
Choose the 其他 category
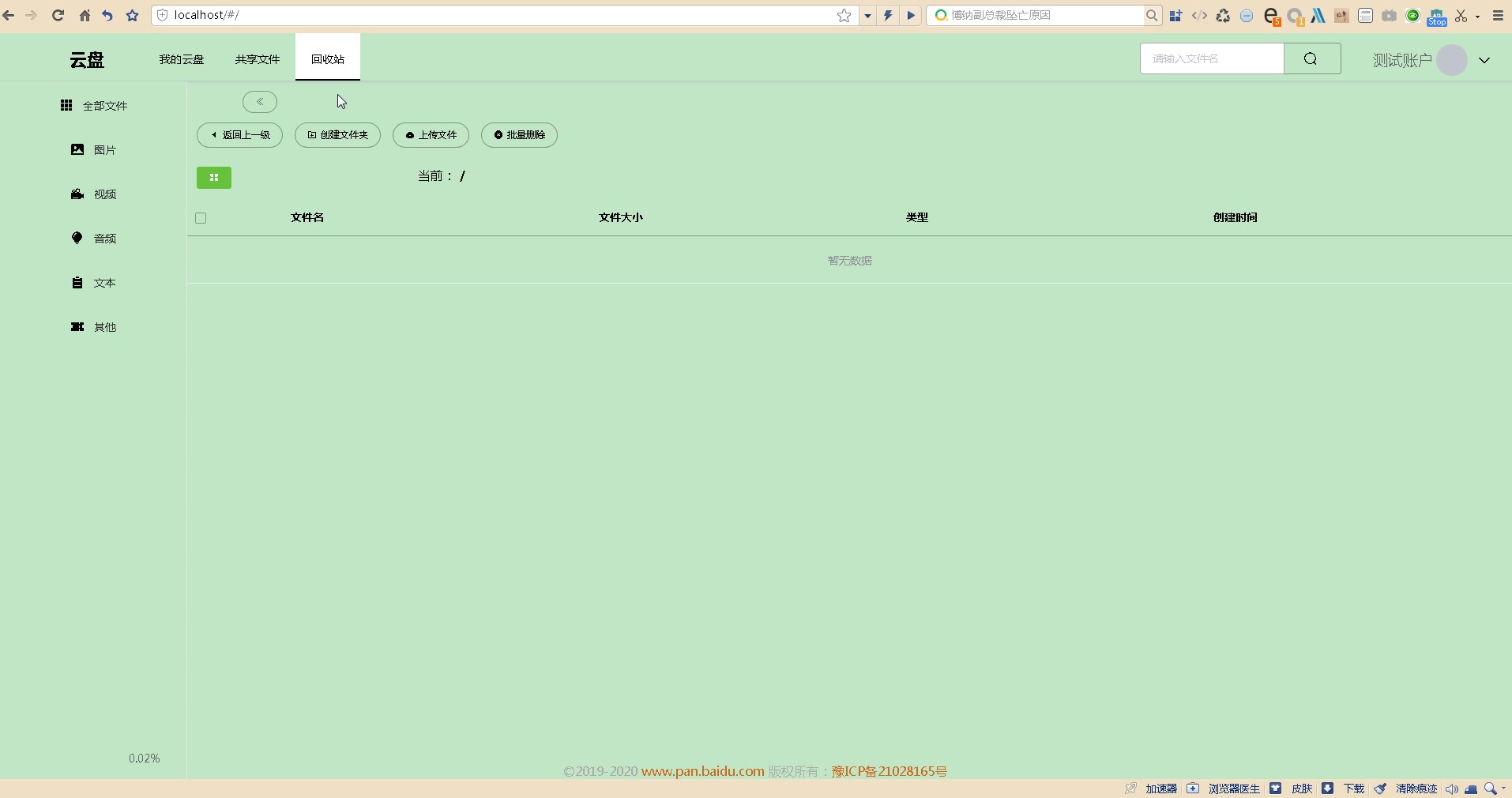click(x=94, y=327)
